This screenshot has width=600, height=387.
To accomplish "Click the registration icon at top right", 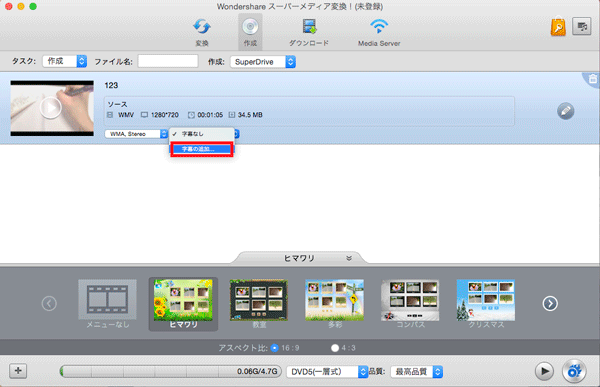I will tap(582, 26).
